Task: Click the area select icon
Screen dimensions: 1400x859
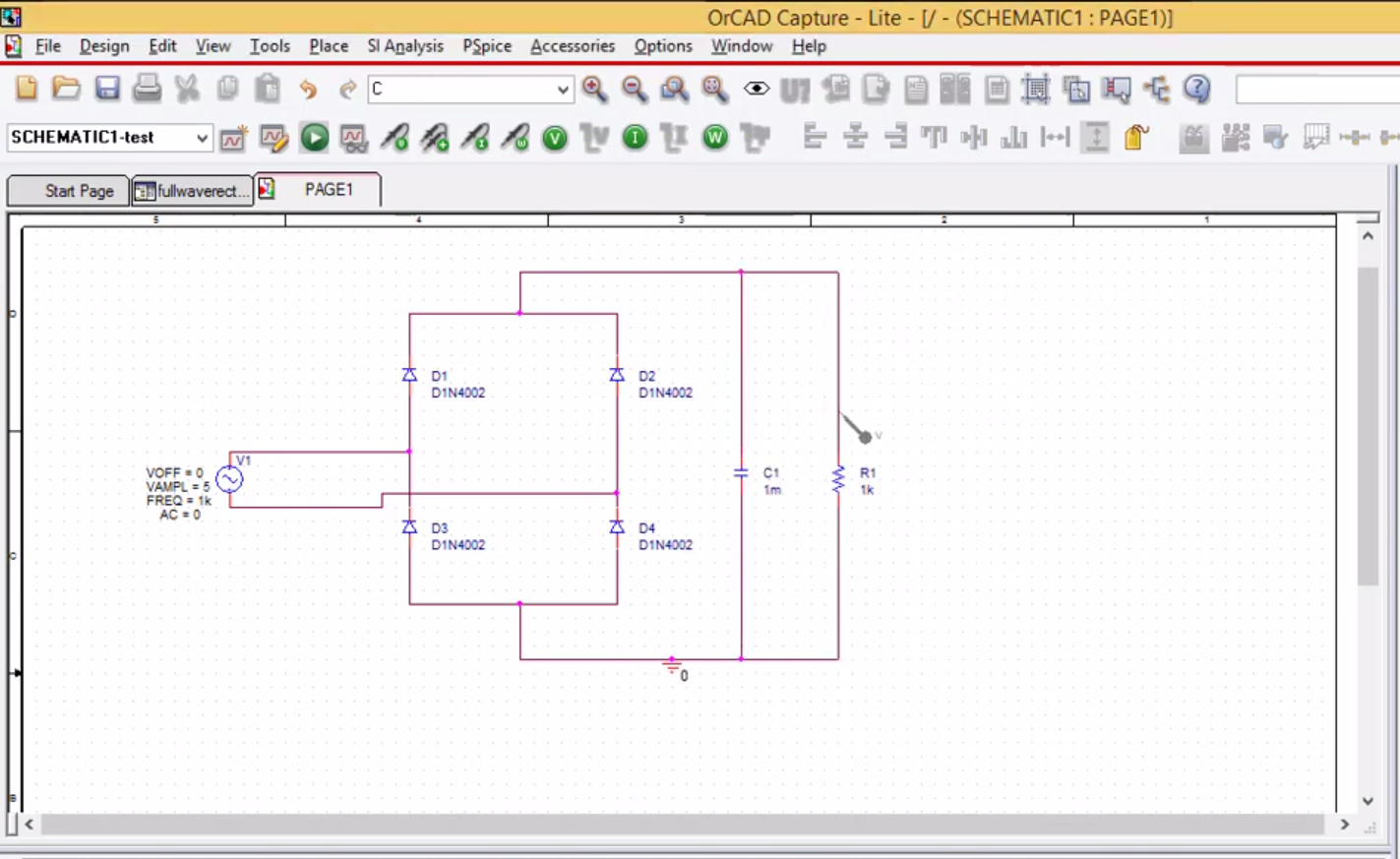Action: [x=1076, y=90]
